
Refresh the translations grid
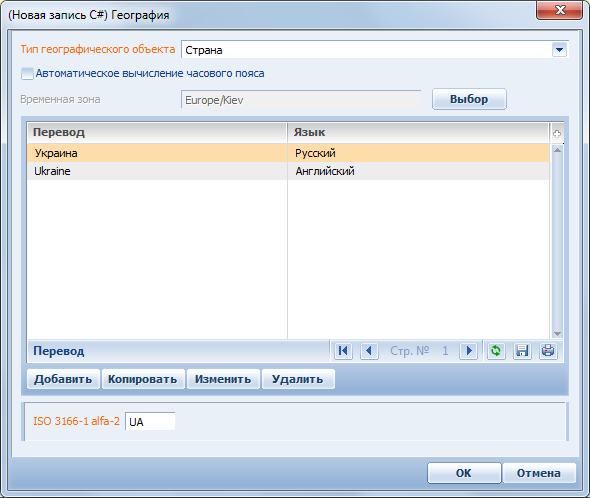click(496, 351)
